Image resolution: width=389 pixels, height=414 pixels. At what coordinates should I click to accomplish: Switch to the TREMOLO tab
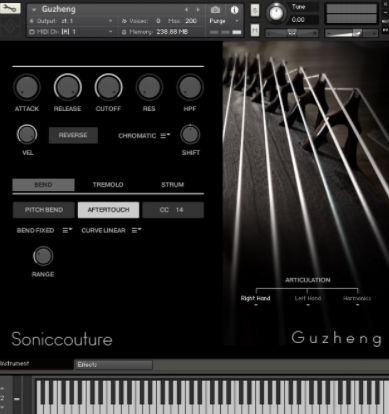(108, 185)
